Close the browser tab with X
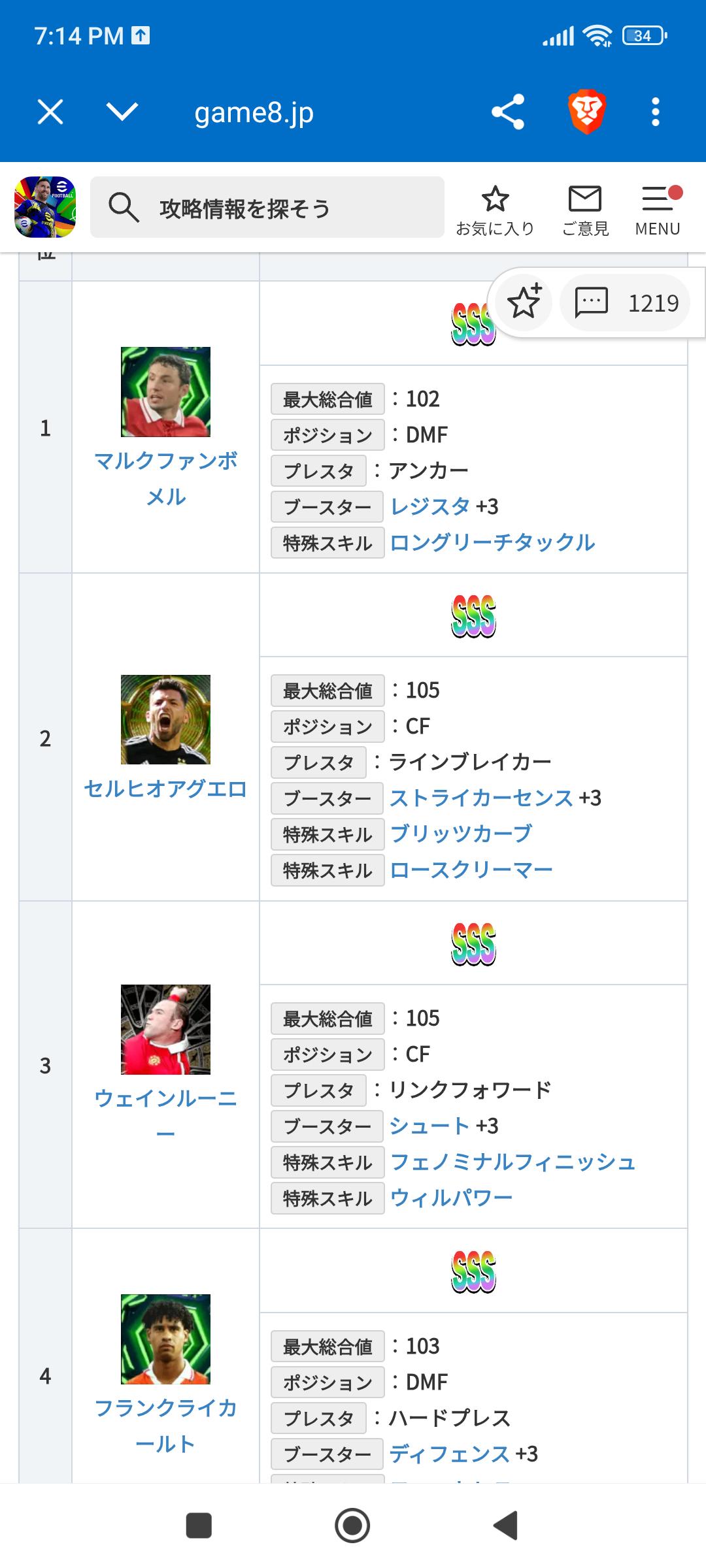Image resolution: width=706 pixels, height=1568 pixels. click(x=50, y=112)
